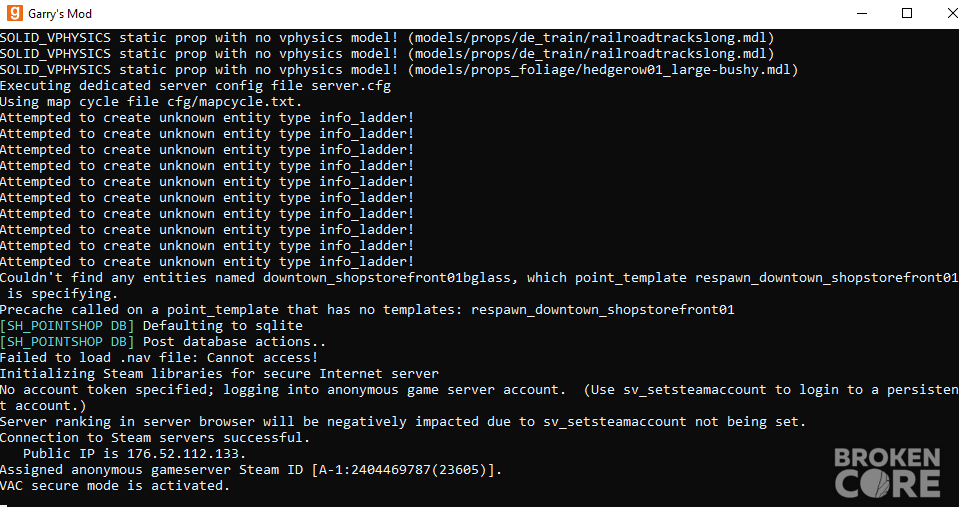Click the console input cursor at bottom
The width and height of the screenshot is (959, 507).
click(4, 505)
